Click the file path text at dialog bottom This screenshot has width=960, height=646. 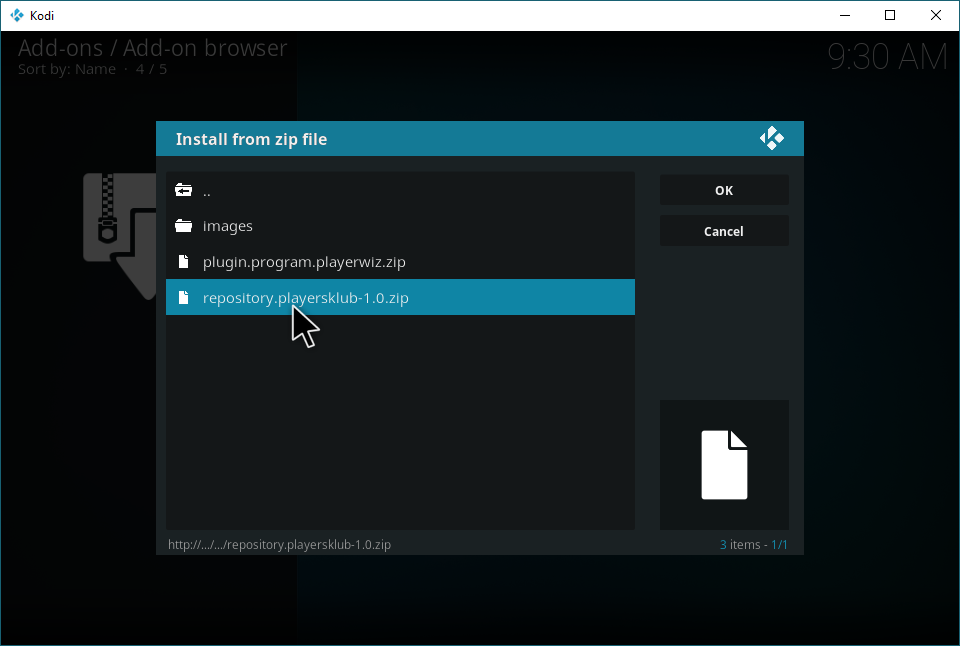coord(279,545)
